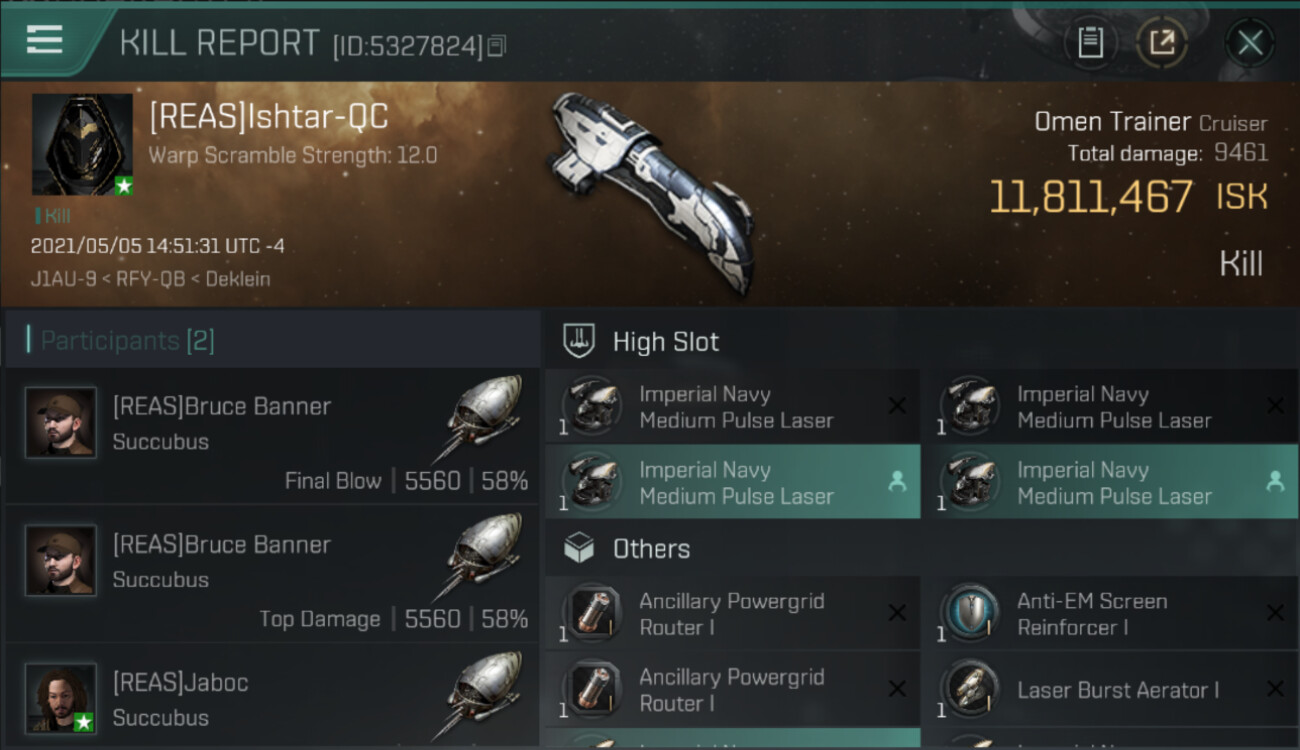Click X on top-right Imperial Navy Pulse Laser
Screen dimensions: 1300x750
[1275, 406]
